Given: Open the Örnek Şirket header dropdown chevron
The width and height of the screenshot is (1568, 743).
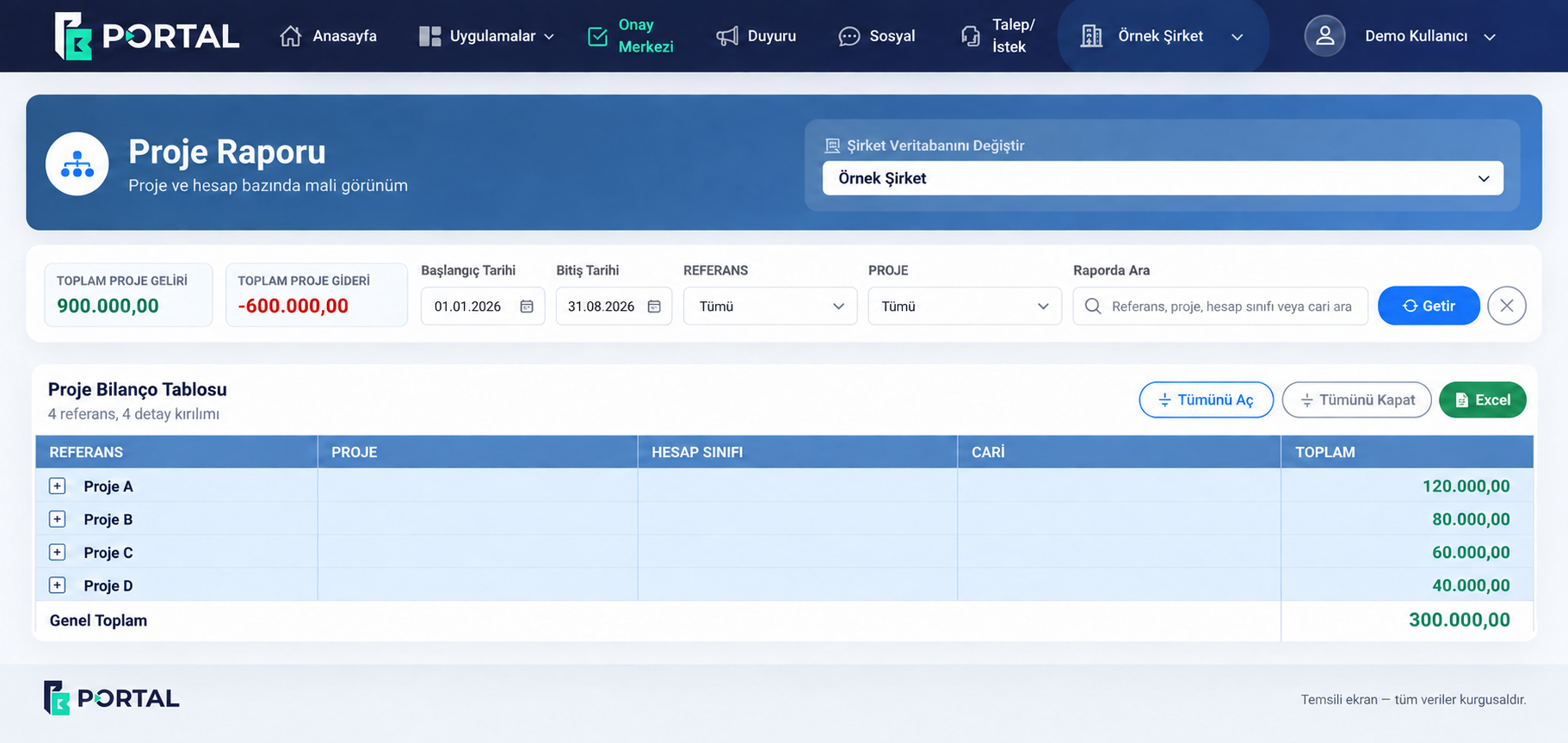Looking at the screenshot, I should (x=1238, y=37).
